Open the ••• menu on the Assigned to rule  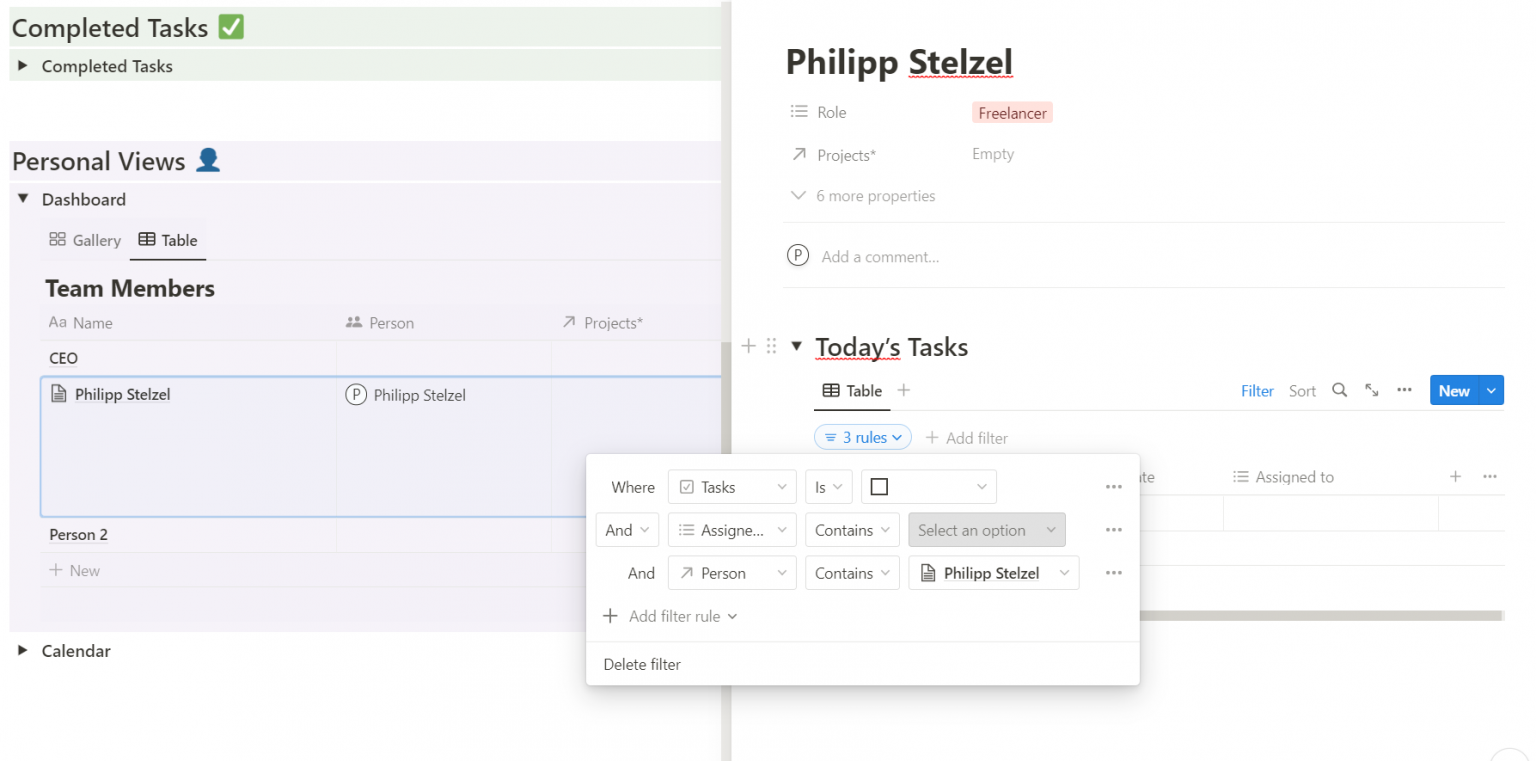point(1114,530)
